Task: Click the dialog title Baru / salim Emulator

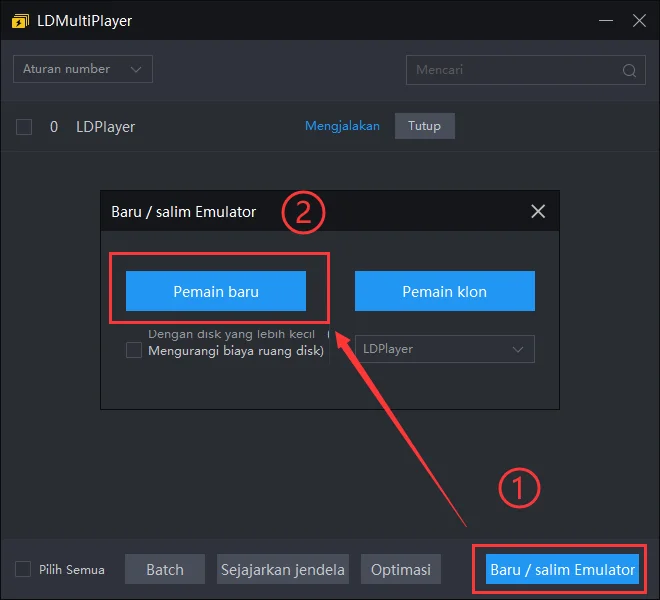Action: click(x=184, y=212)
